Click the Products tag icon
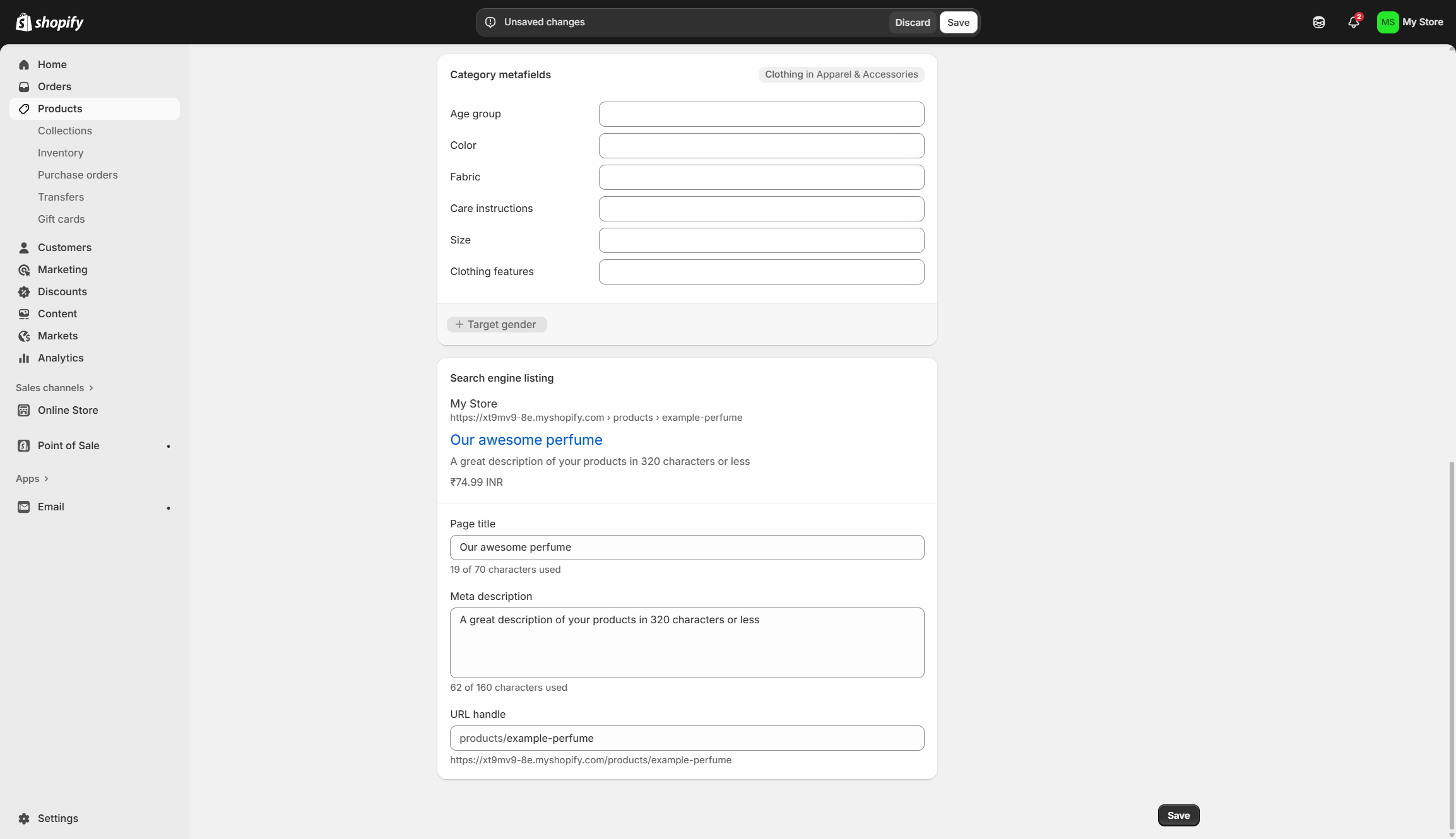The height and width of the screenshot is (839, 1456). (x=24, y=109)
